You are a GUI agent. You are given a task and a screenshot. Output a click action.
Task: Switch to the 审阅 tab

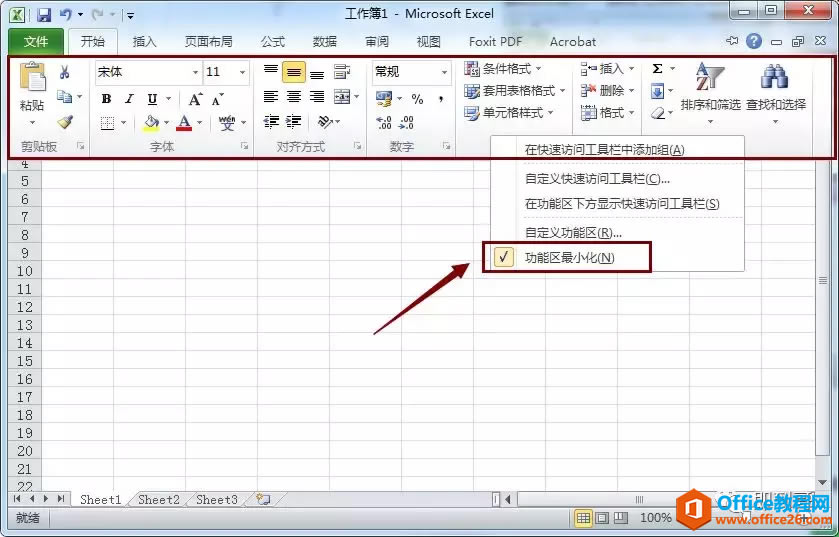(377, 42)
